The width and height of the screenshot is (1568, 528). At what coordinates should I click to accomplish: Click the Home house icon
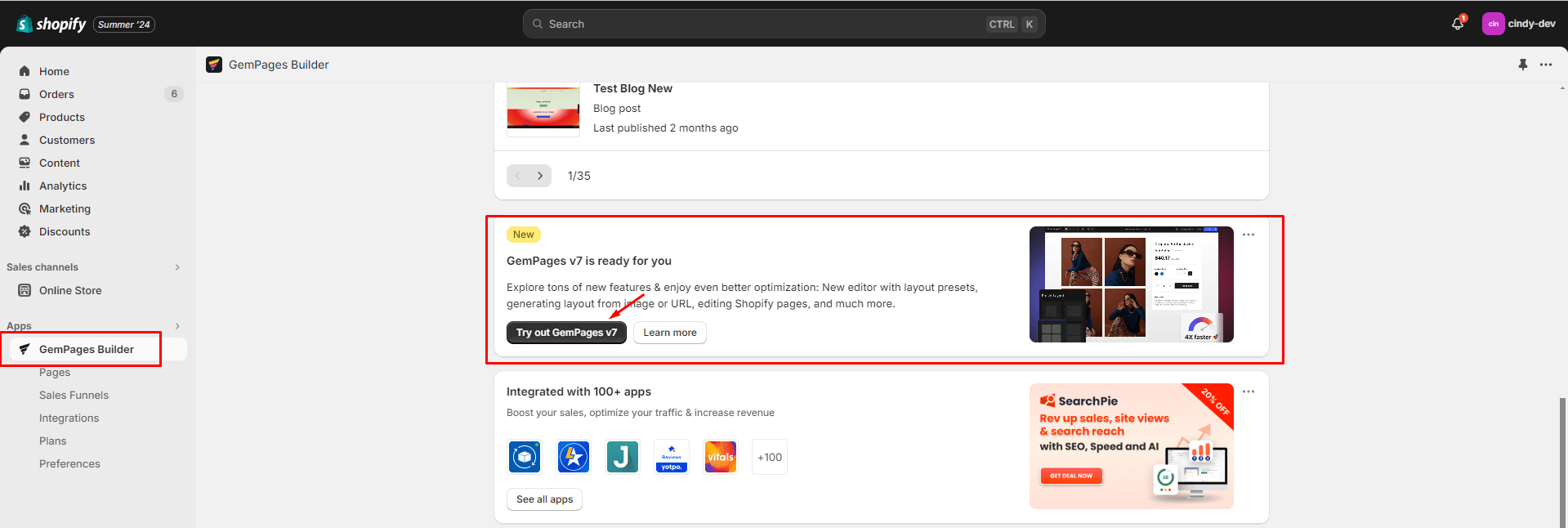tap(25, 71)
